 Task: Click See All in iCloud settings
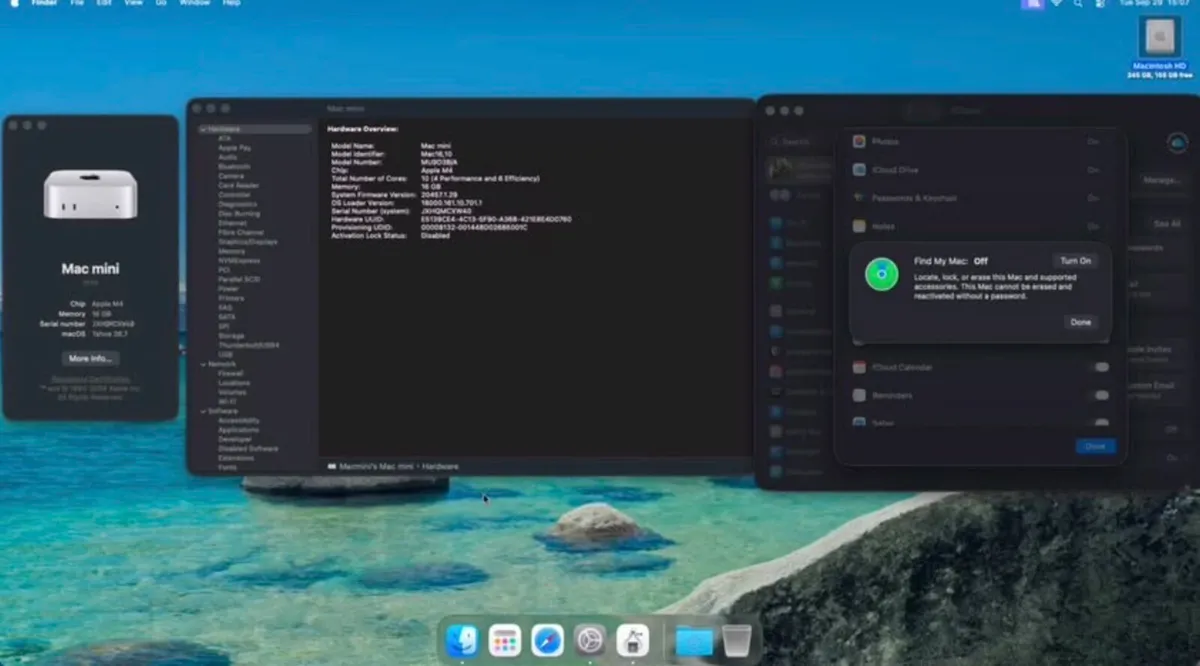1166,224
